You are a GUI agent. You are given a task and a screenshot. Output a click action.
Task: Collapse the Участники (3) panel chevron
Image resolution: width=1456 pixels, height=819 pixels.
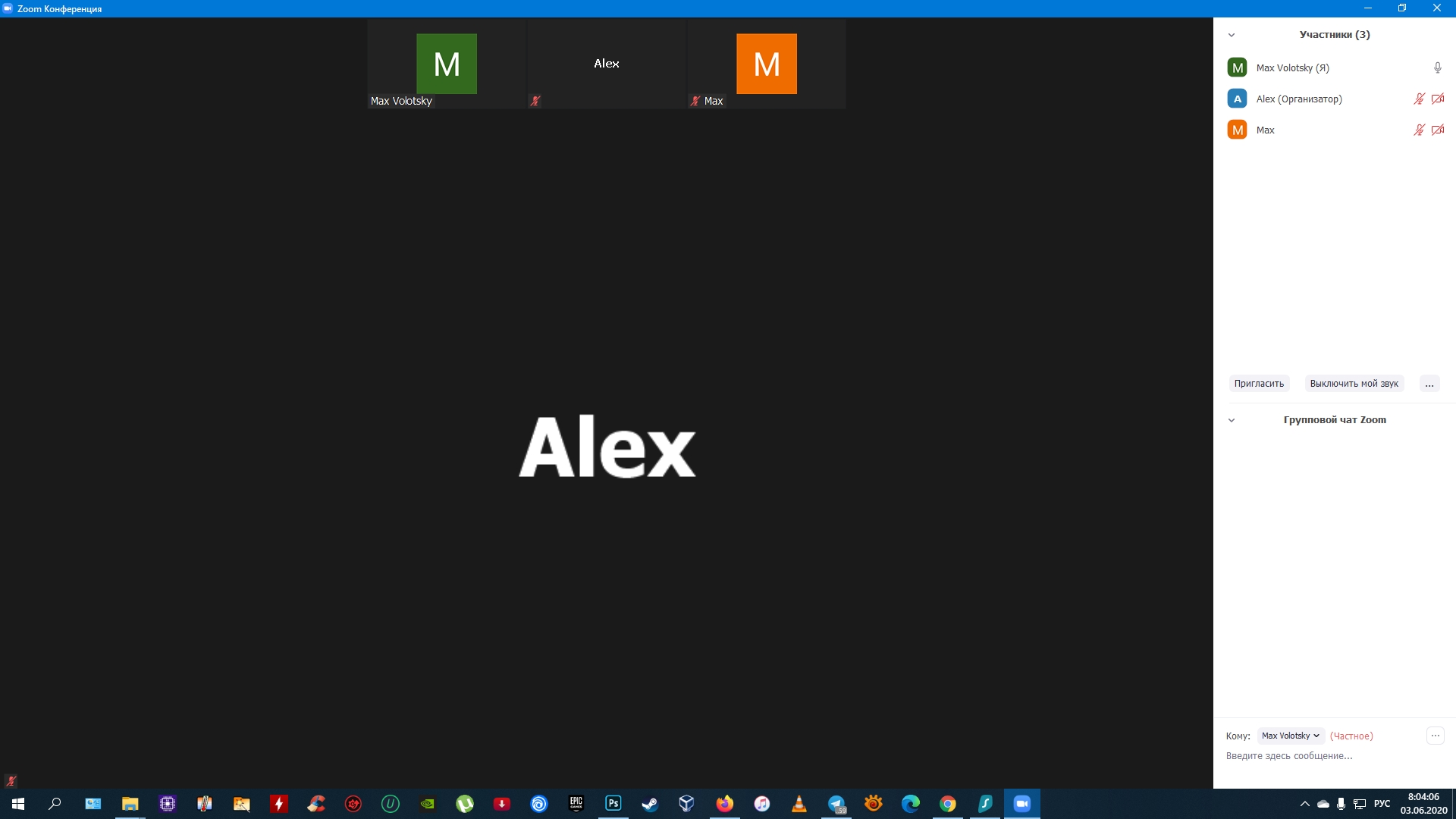point(1232,35)
